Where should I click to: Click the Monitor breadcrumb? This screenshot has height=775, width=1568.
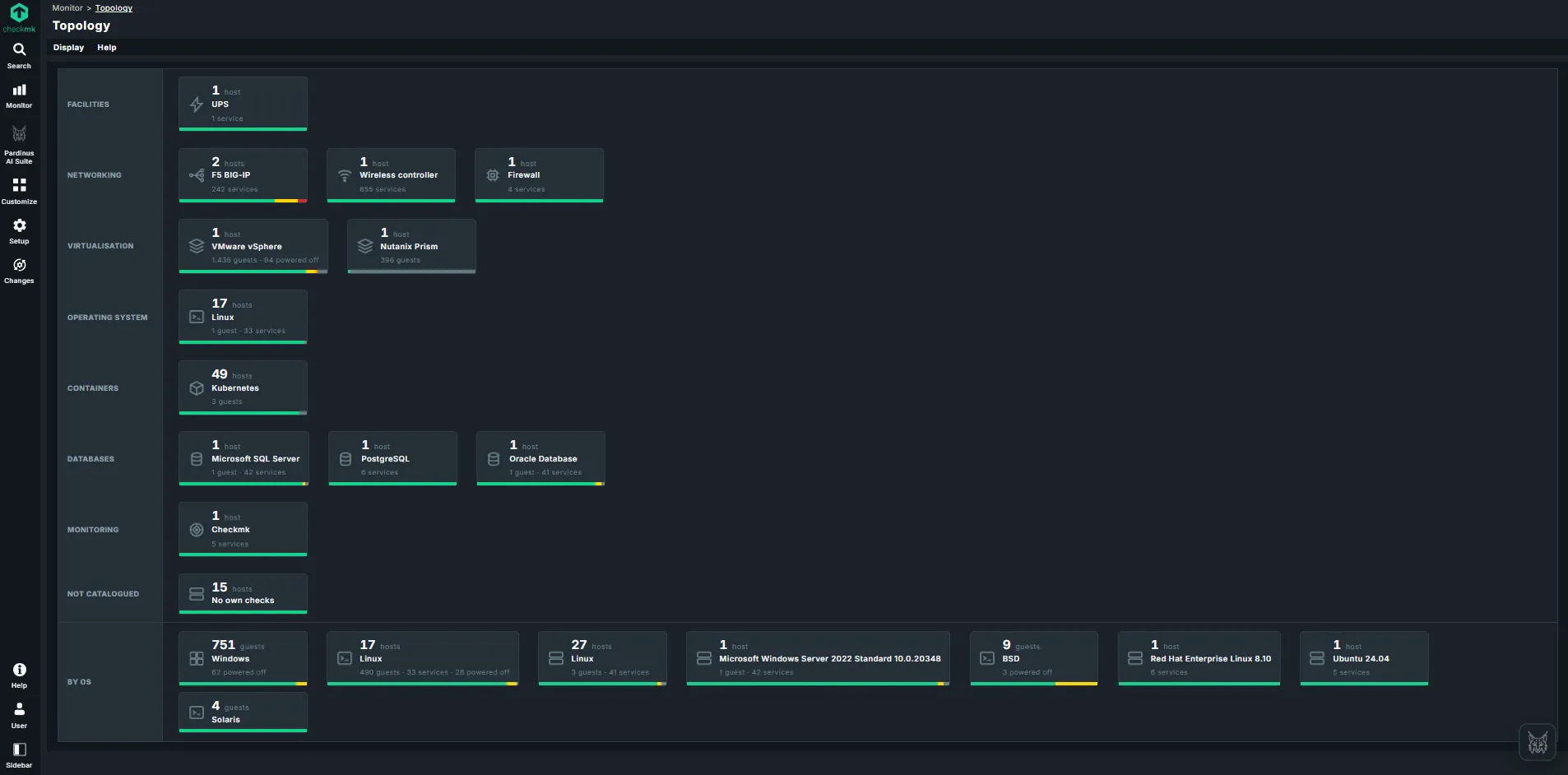67,8
